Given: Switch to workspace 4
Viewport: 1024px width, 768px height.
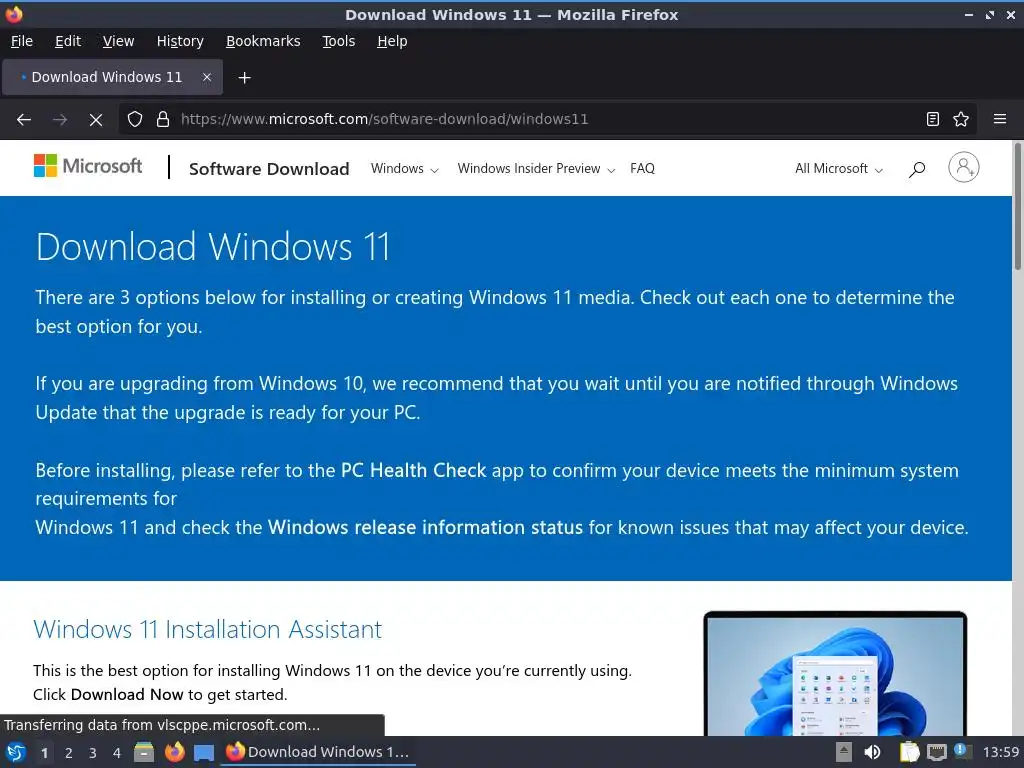Looking at the screenshot, I should click(117, 753).
